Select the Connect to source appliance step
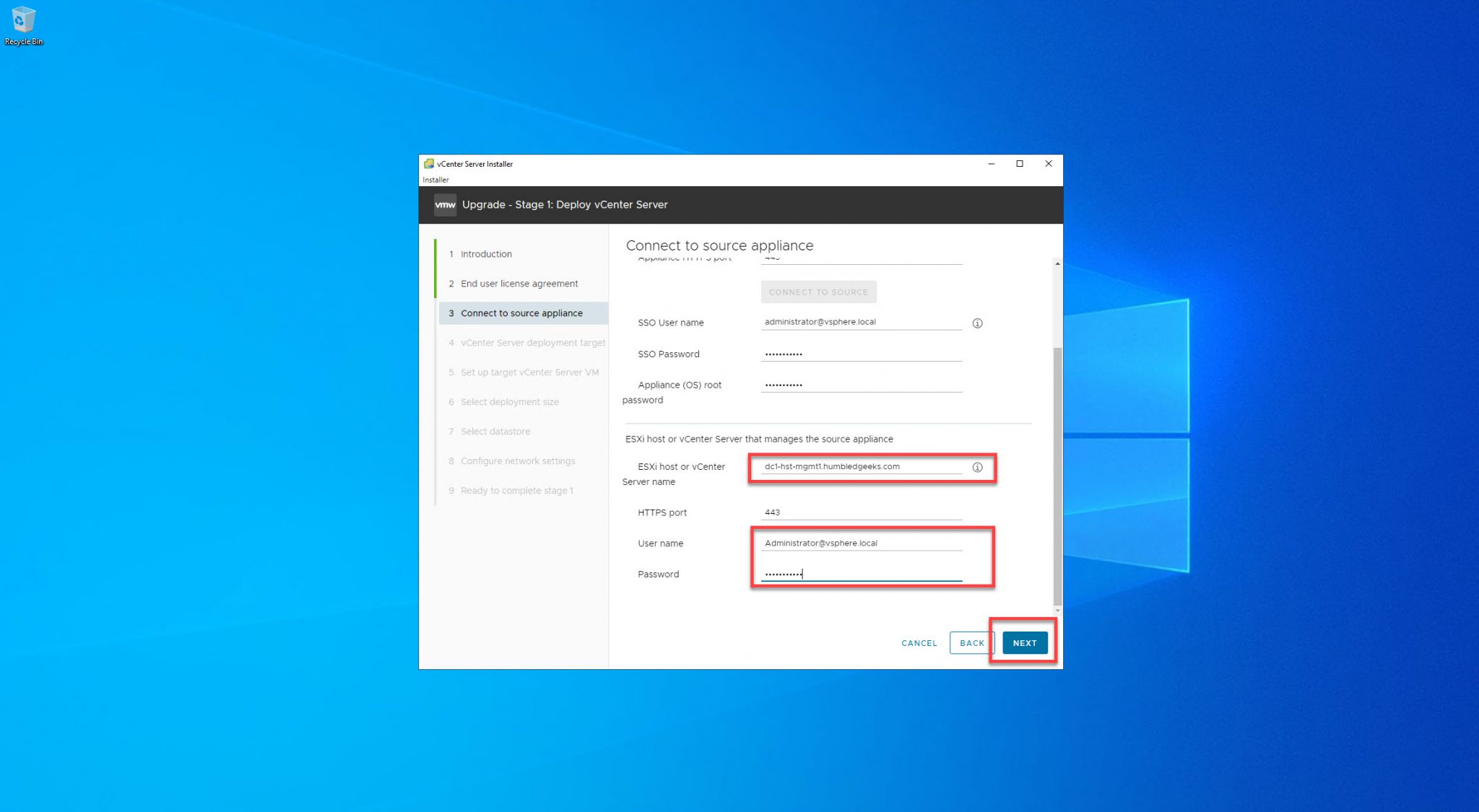This screenshot has height=812, width=1479. (x=521, y=313)
